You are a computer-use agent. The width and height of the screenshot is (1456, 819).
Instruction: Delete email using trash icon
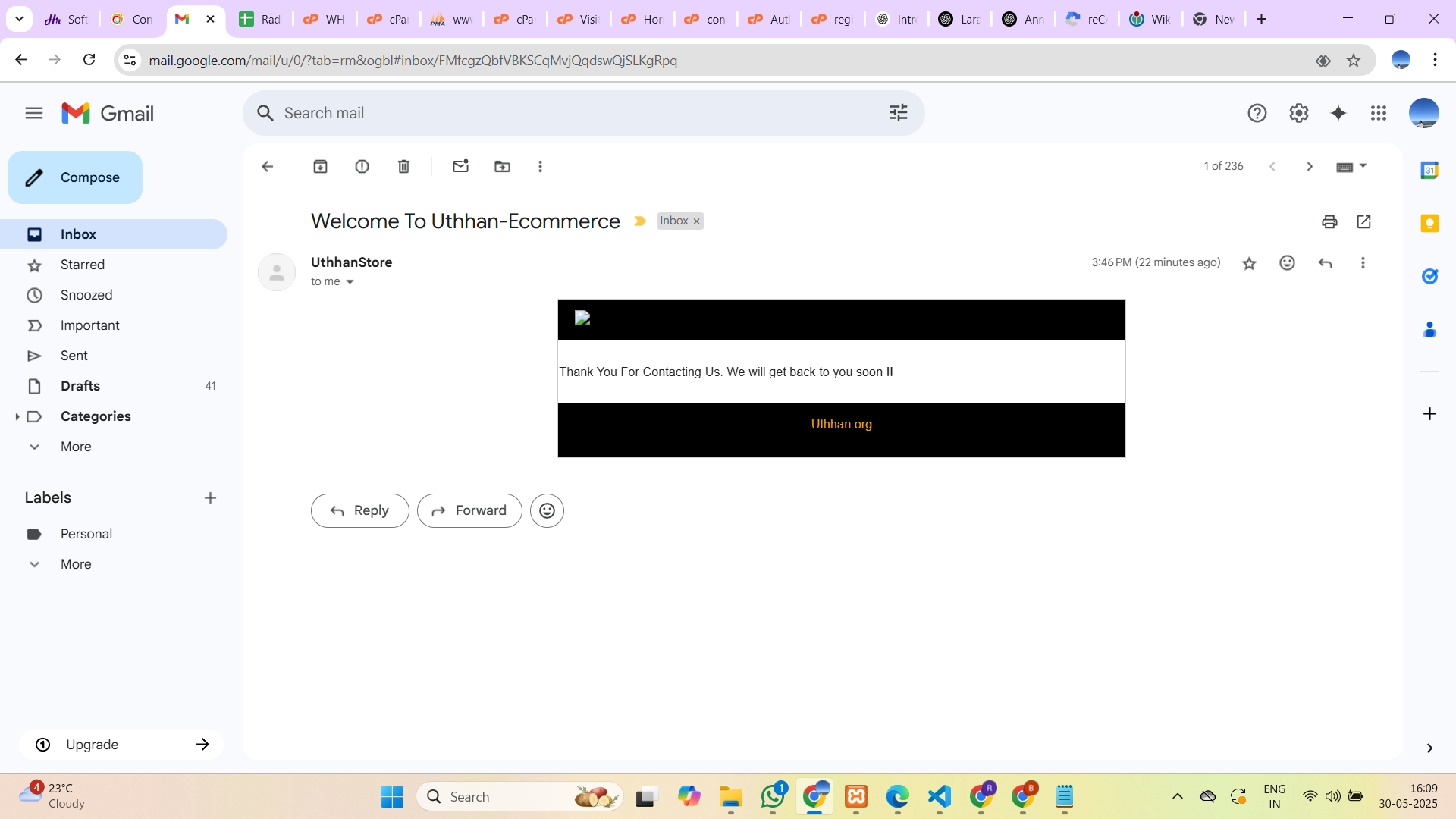click(x=403, y=166)
